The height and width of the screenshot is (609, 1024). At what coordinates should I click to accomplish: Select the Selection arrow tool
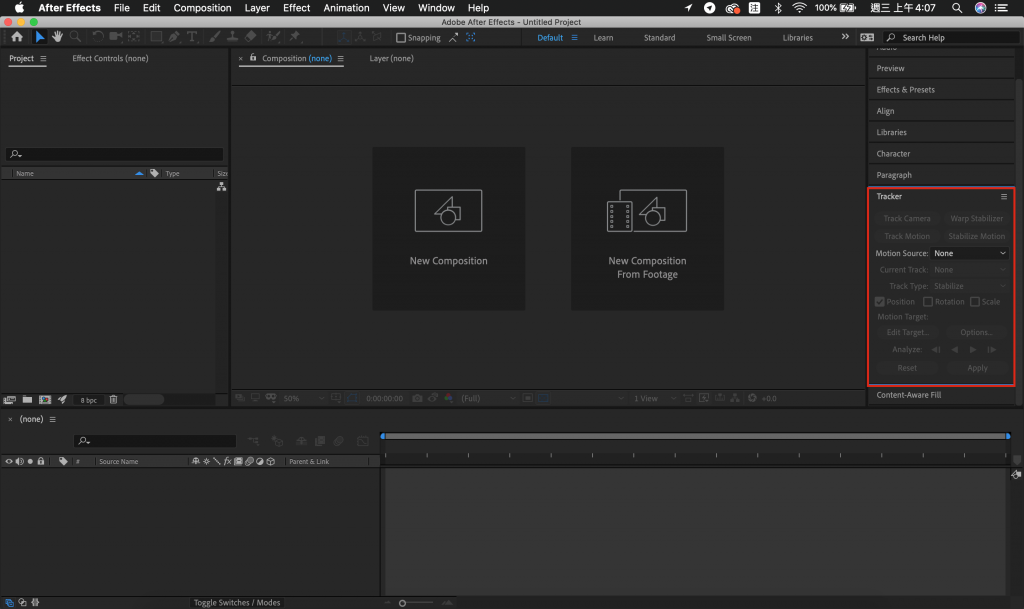[x=40, y=37]
